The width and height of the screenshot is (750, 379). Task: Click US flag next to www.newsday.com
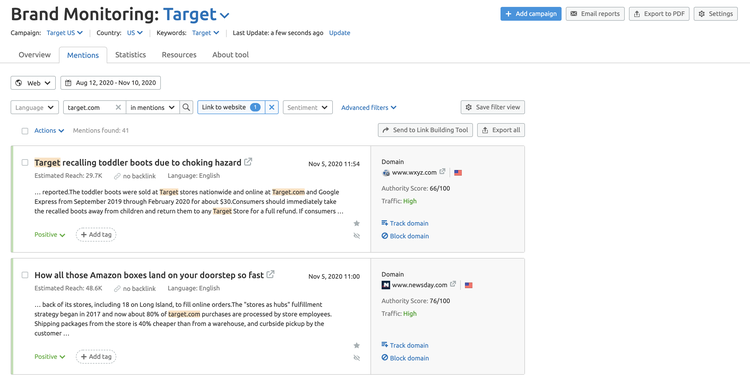[468, 285]
